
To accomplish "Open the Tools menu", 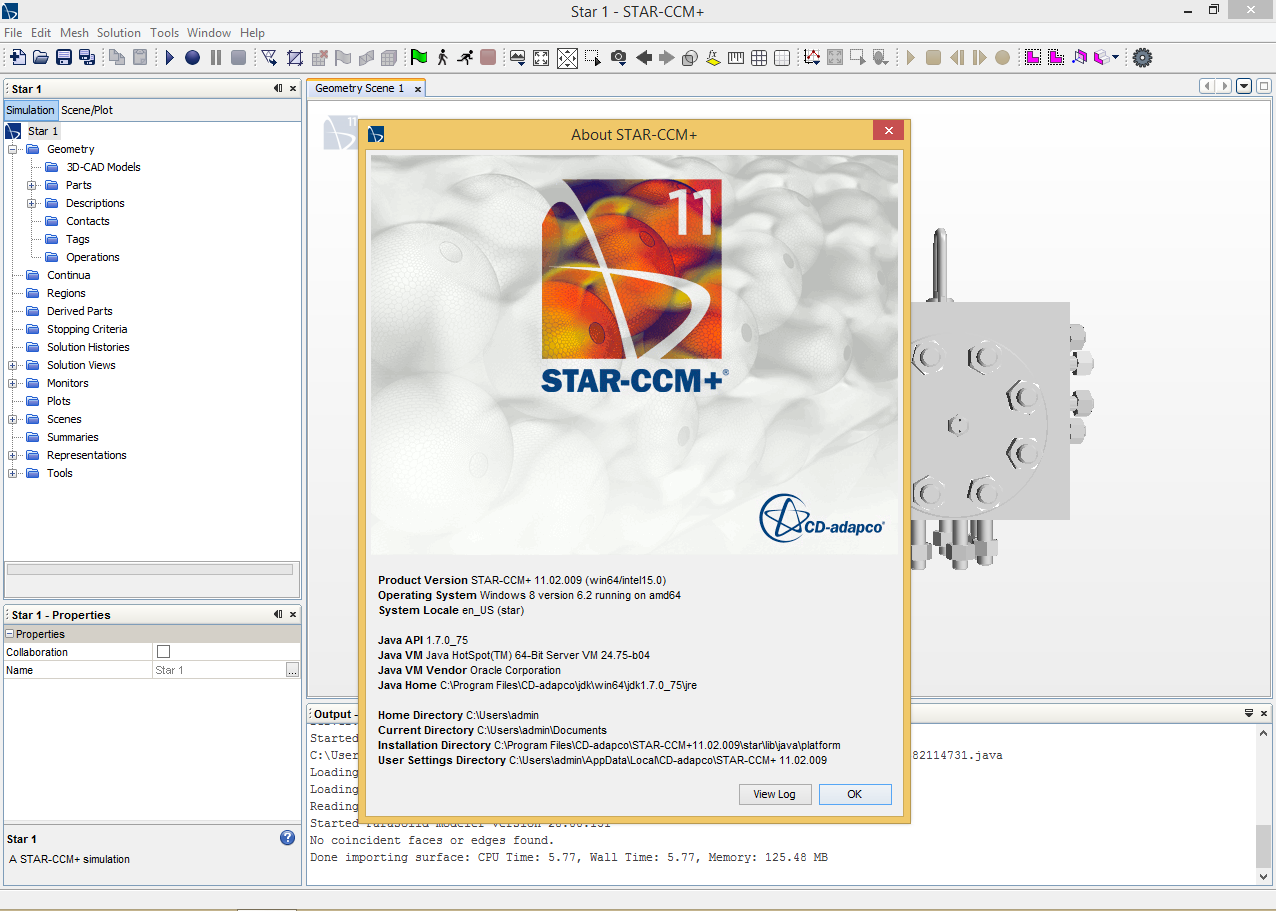I will [165, 33].
